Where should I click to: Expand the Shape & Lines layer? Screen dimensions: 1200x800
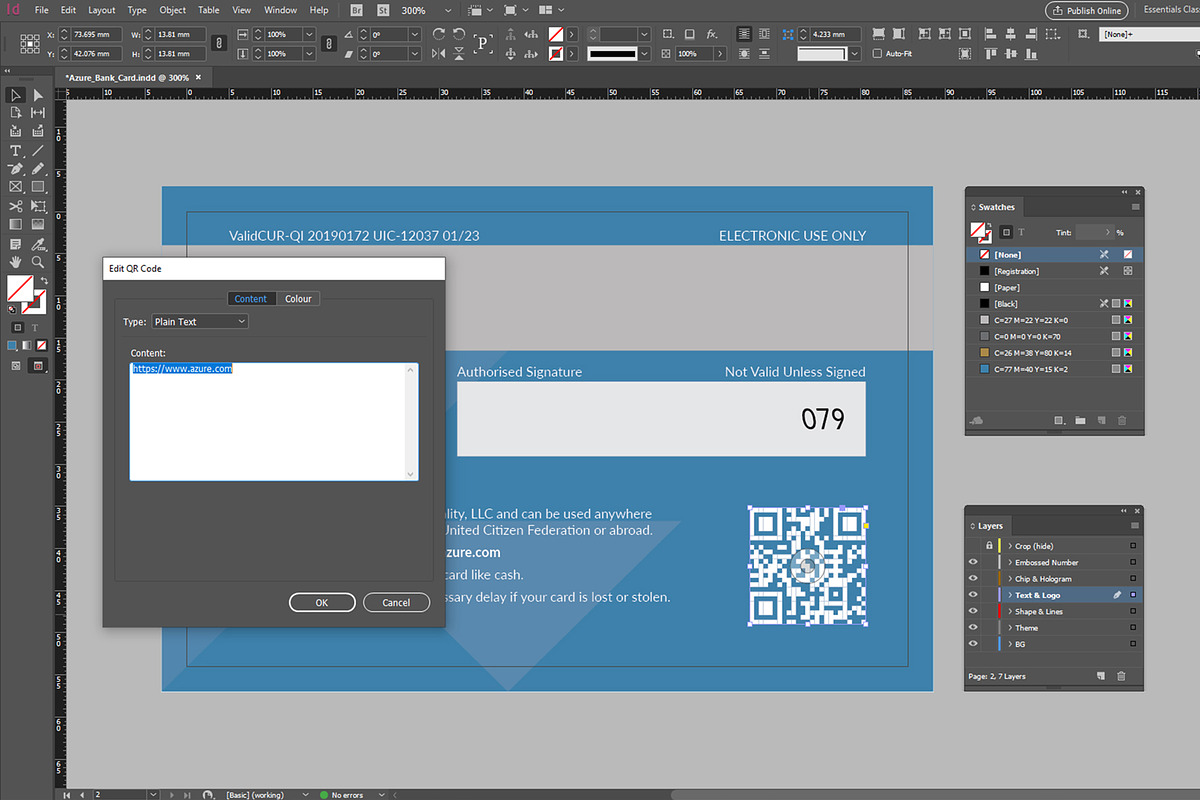click(1010, 611)
